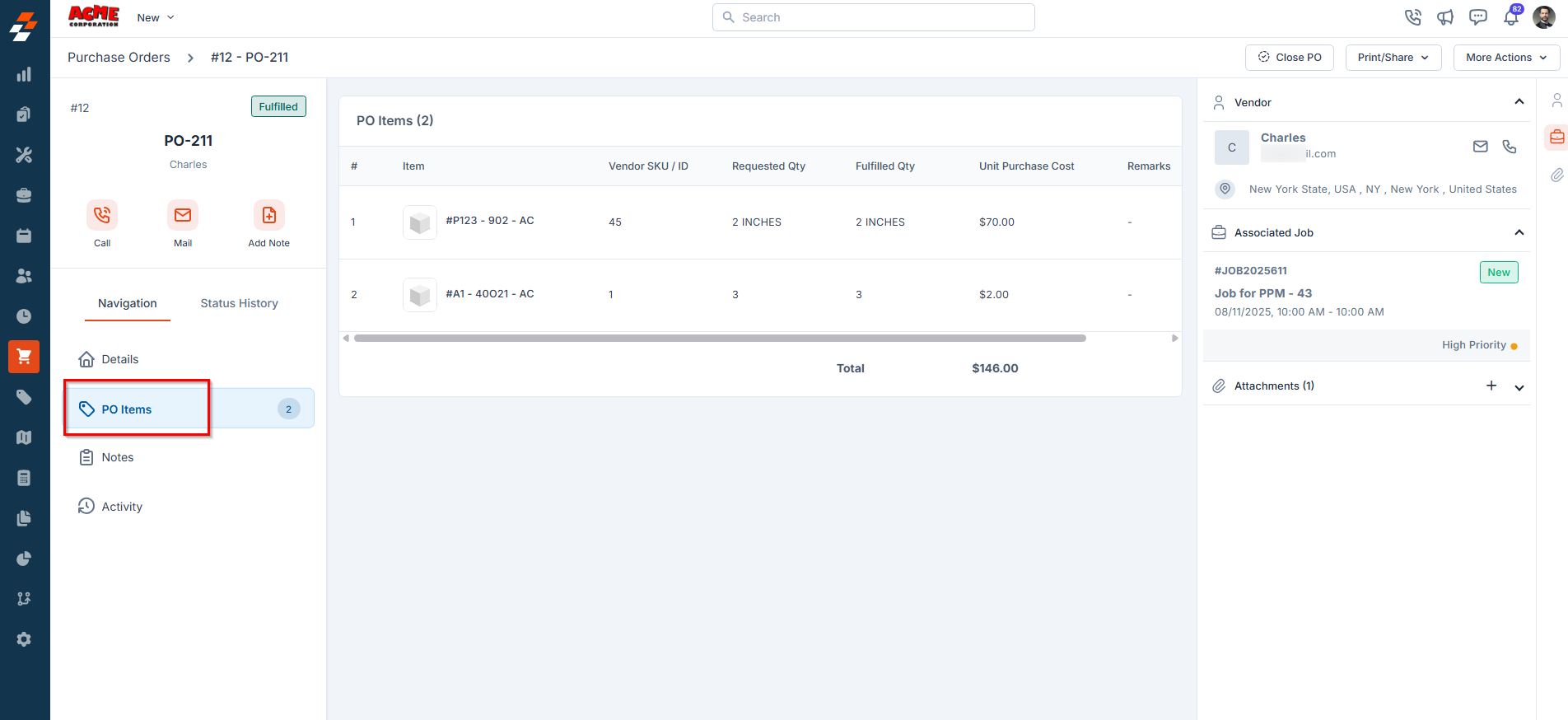
Task: Open the paperclip icon in right rail
Action: coord(1556,175)
